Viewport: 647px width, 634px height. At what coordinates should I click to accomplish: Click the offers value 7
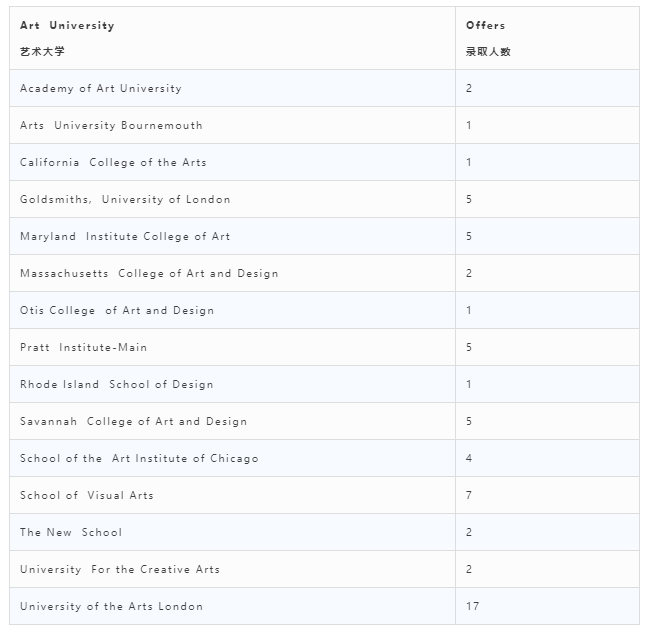point(469,495)
